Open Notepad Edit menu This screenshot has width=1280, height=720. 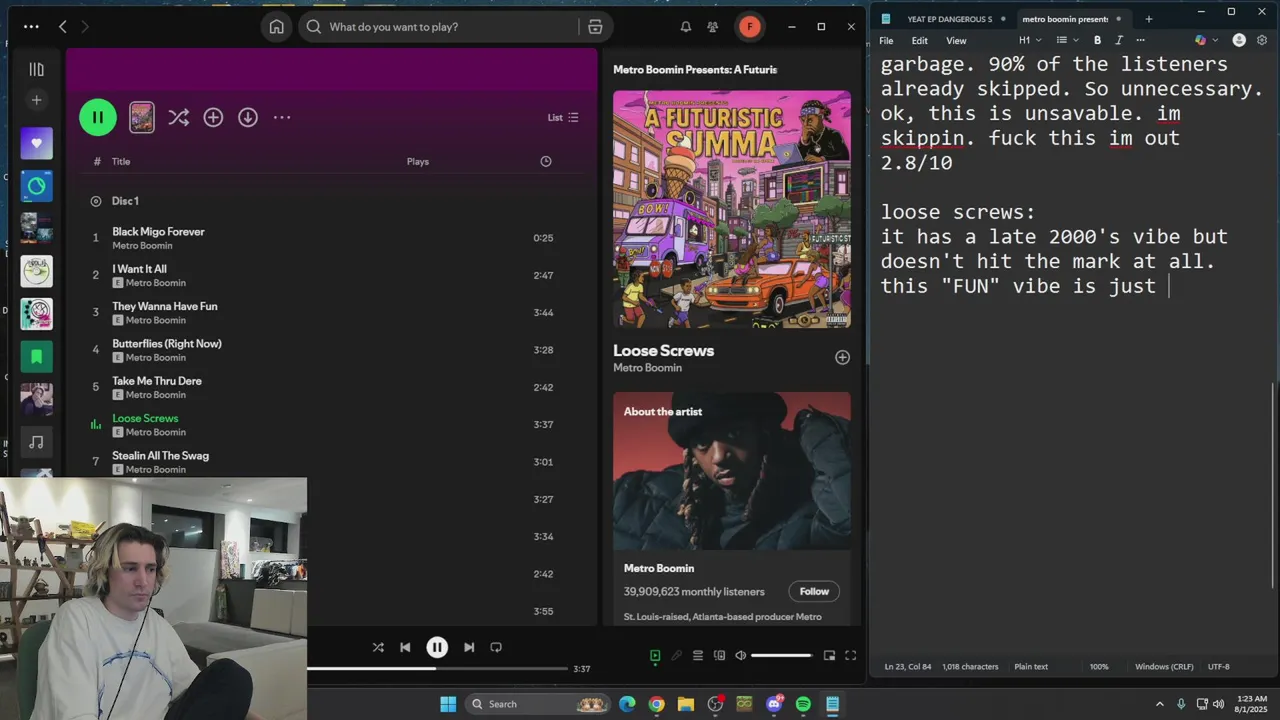(x=919, y=41)
